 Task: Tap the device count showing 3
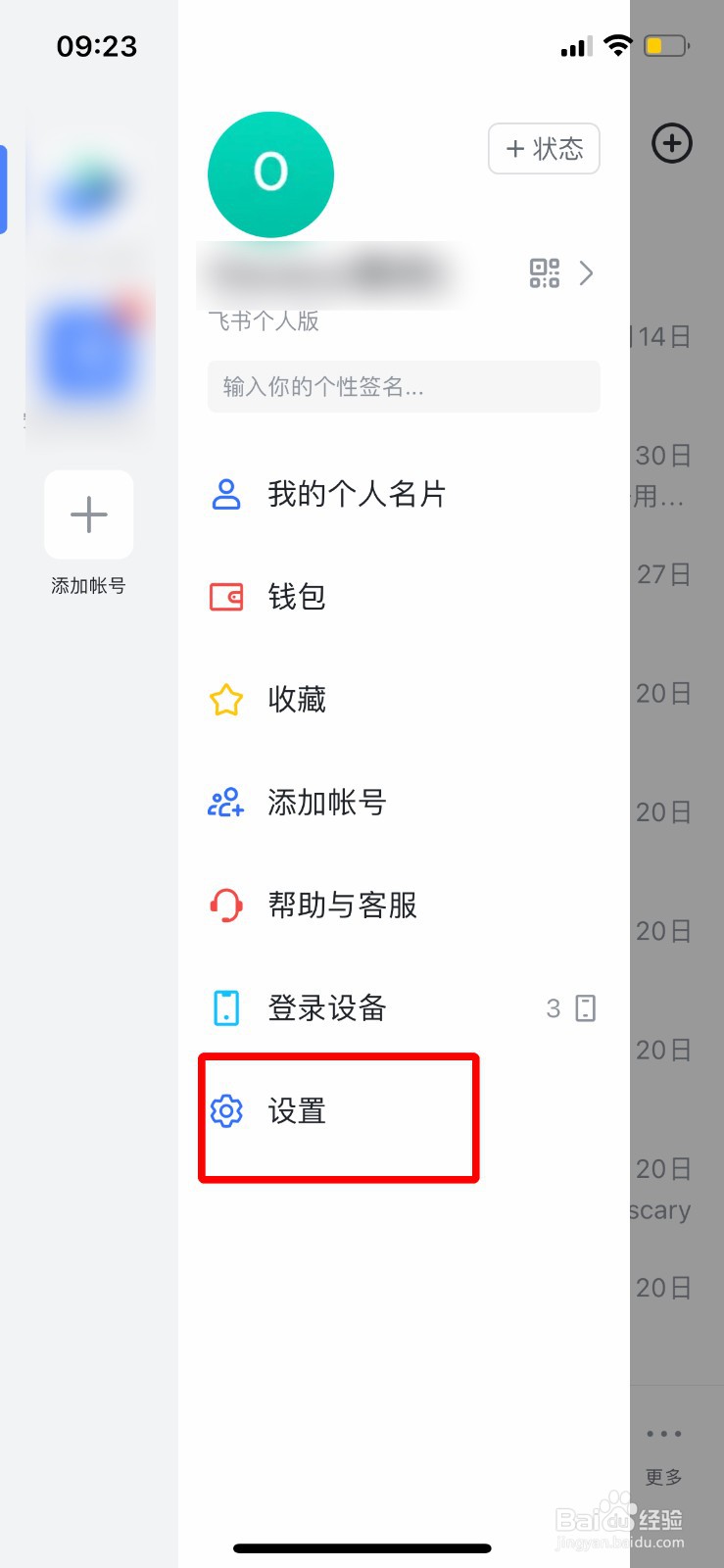554,1008
